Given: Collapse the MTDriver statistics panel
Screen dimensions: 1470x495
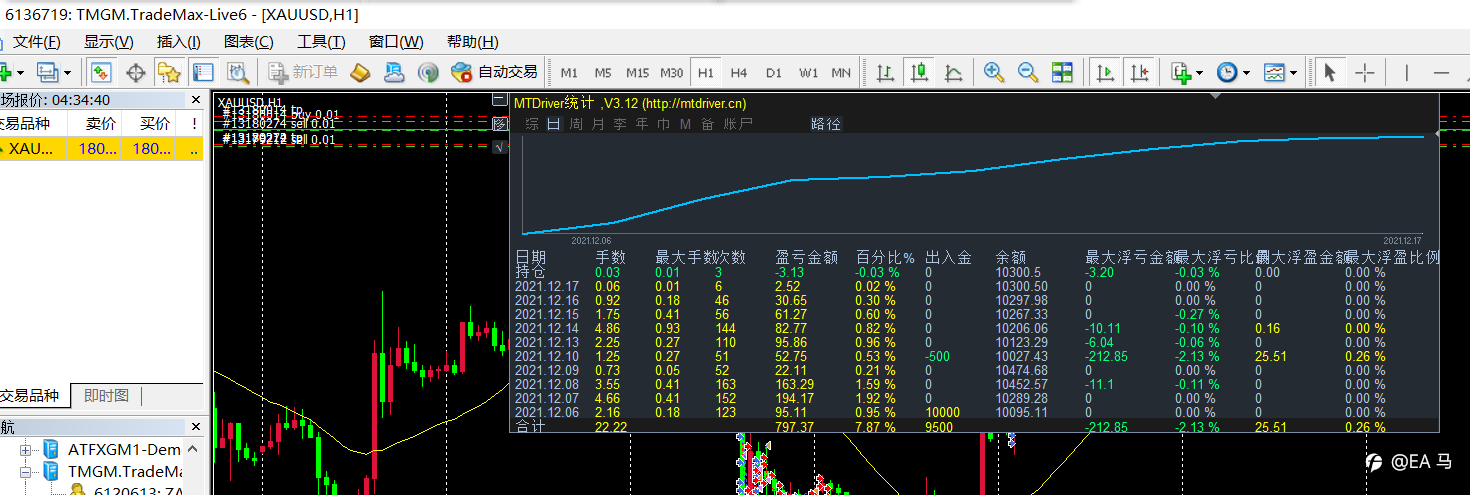Looking at the screenshot, I should click(x=499, y=101).
